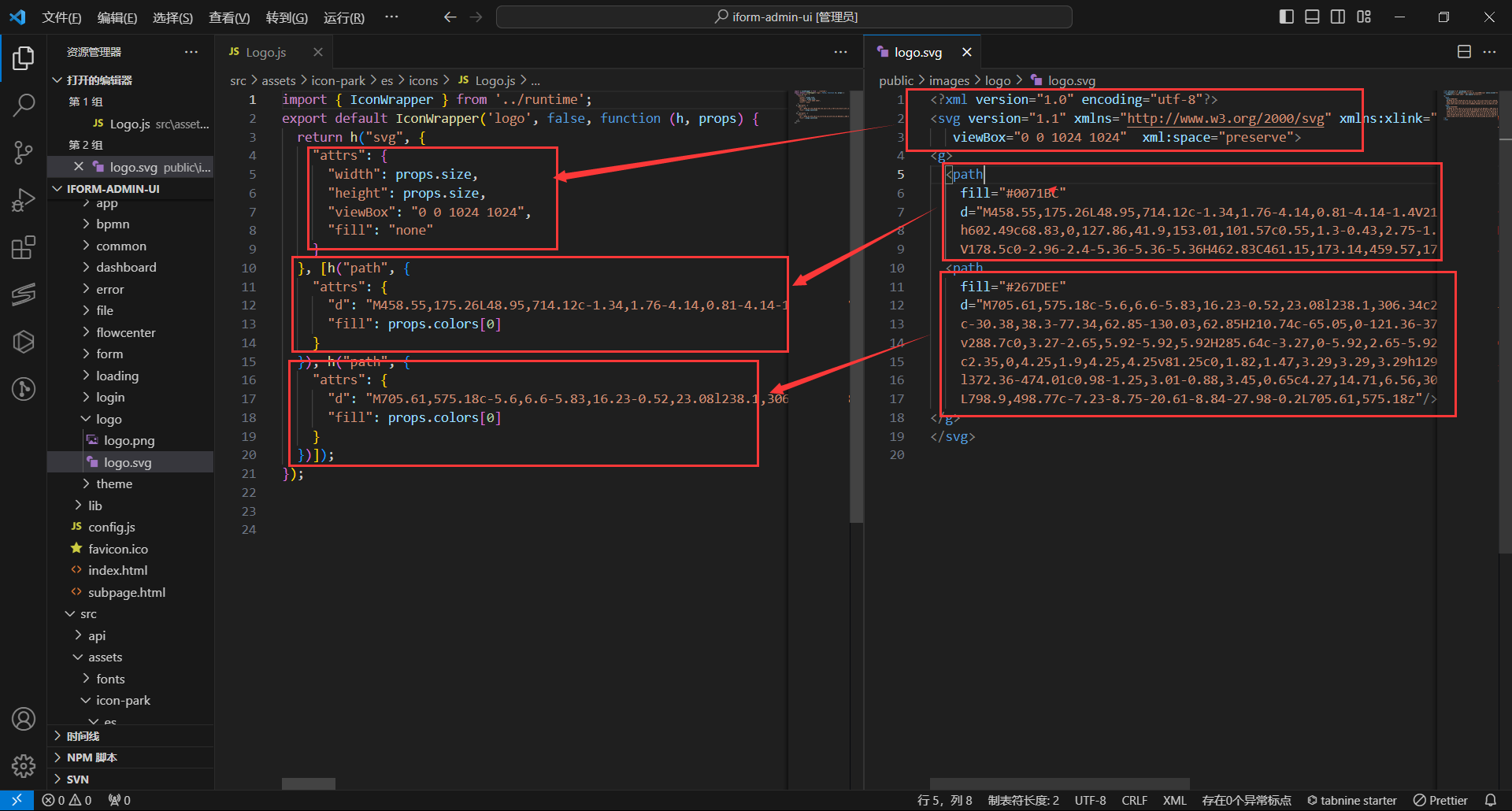The height and width of the screenshot is (811, 1512).
Task: Open logo.png in the file tree
Action: [x=129, y=441]
